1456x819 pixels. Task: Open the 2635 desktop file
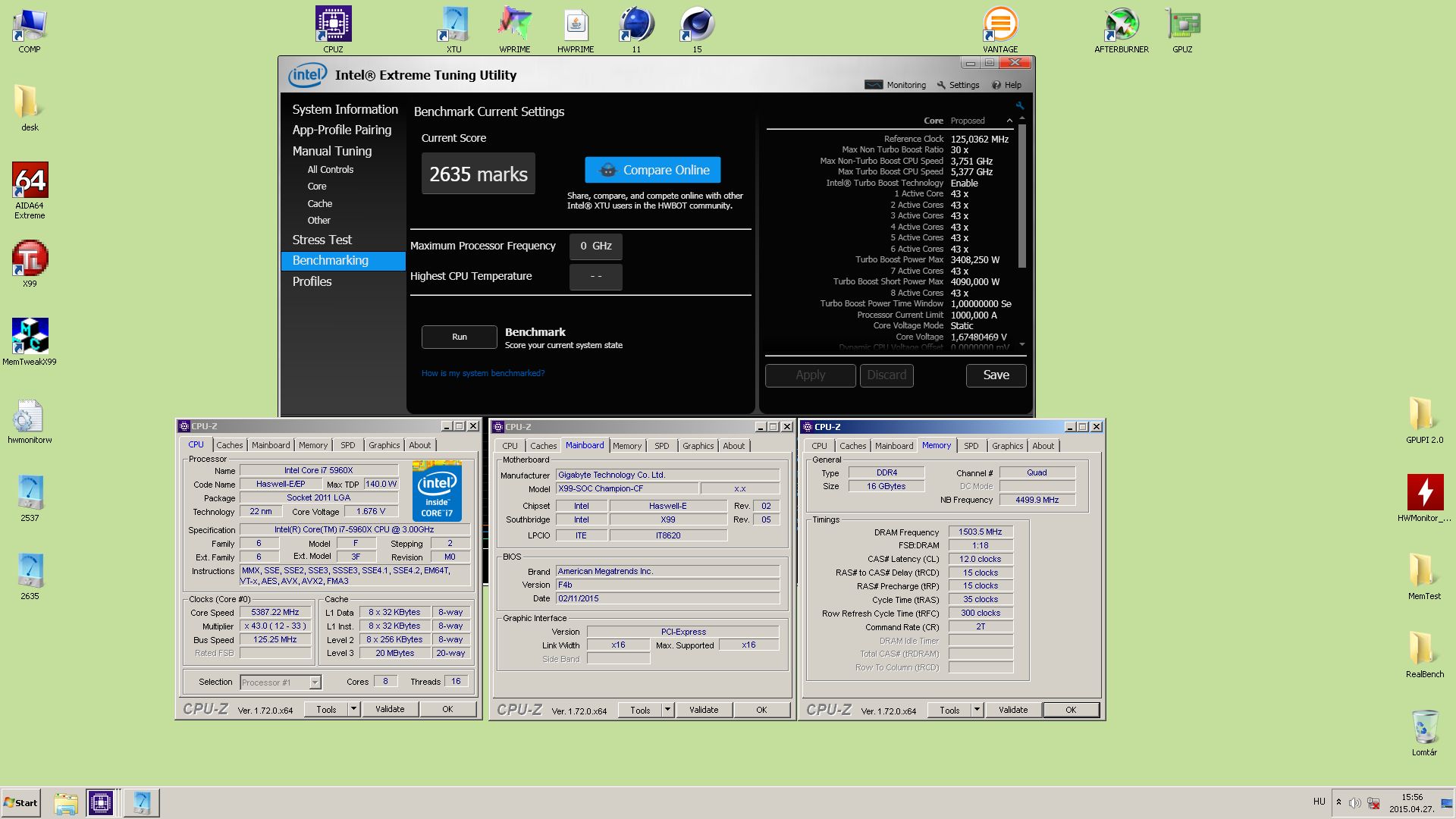(30, 576)
